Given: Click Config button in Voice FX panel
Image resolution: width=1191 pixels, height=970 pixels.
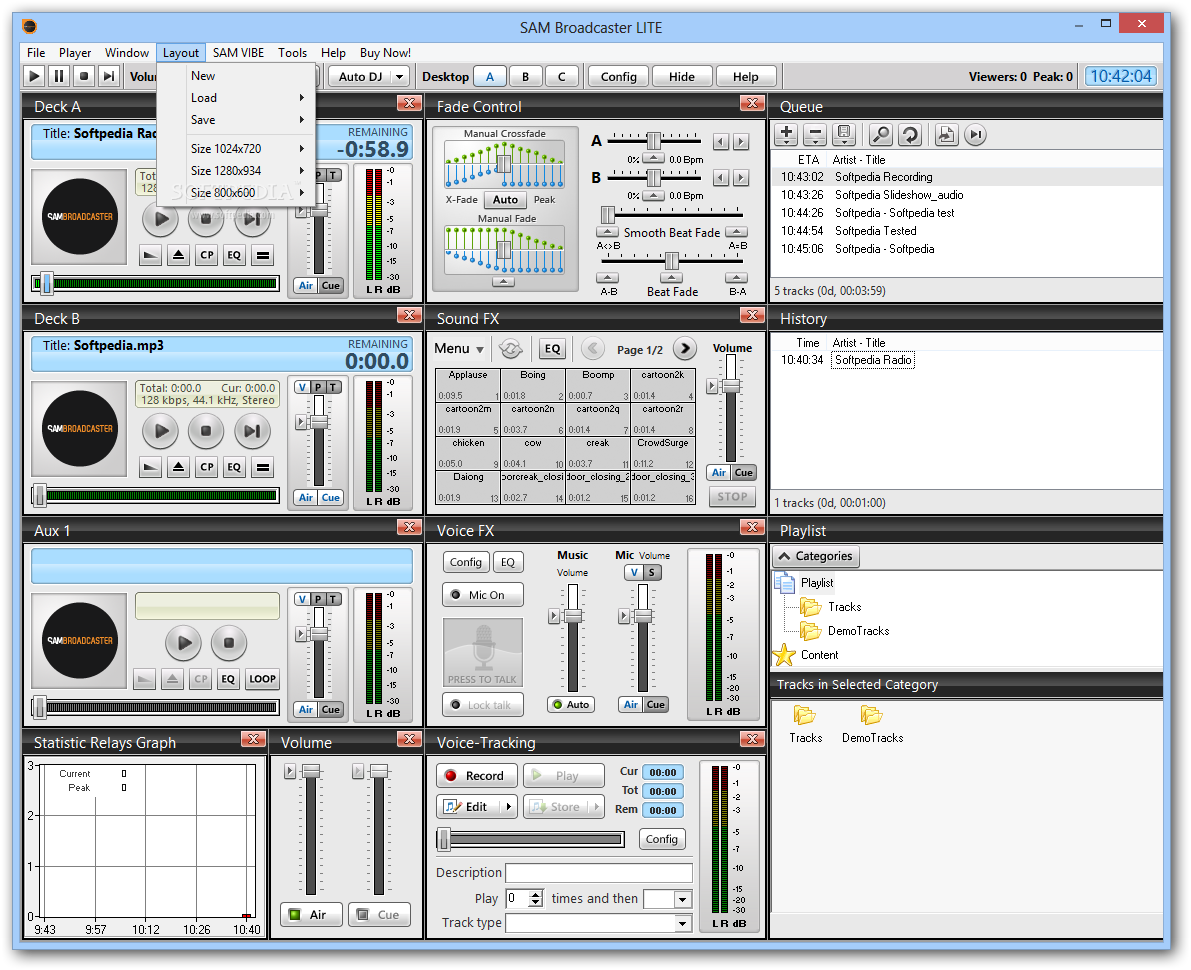Looking at the screenshot, I should coord(465,562).
